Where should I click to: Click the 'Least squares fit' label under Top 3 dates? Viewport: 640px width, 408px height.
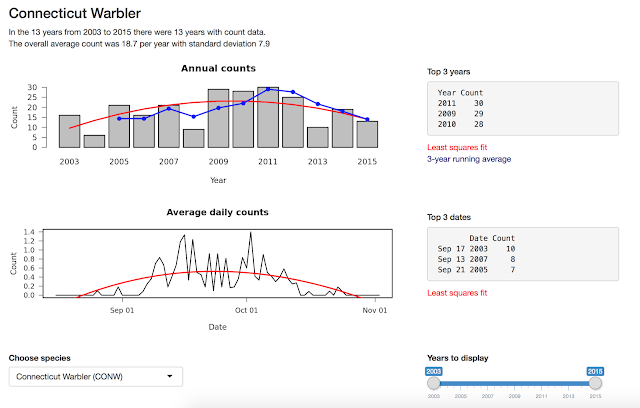click(457, 293)
